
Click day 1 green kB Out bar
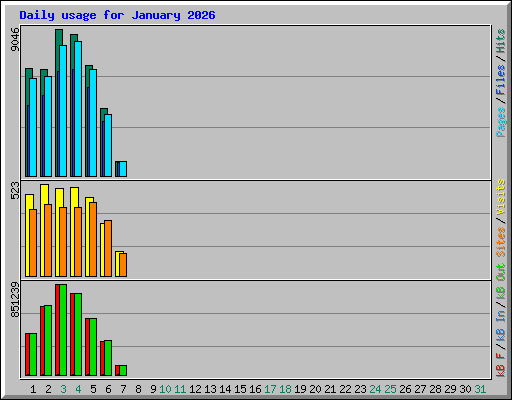[33, 354]
